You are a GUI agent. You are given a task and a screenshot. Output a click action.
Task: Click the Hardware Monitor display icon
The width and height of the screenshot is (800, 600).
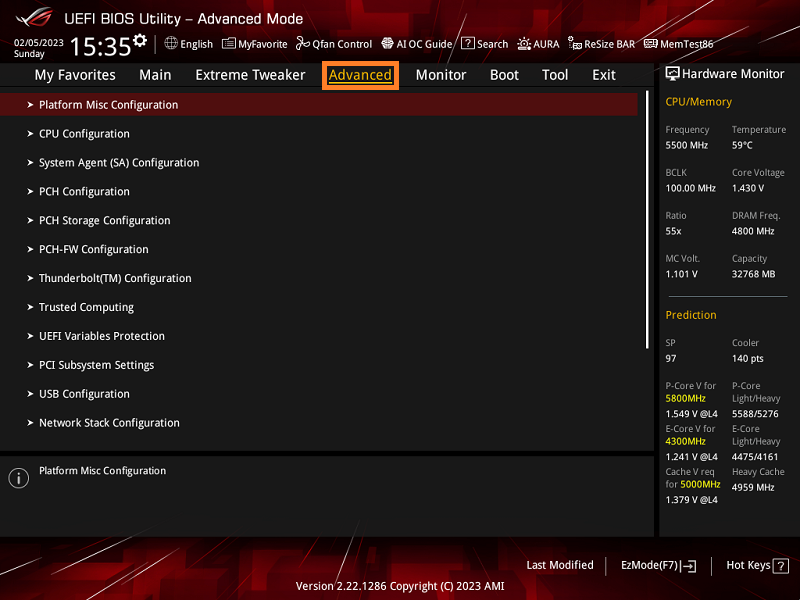tap(672, 74)
